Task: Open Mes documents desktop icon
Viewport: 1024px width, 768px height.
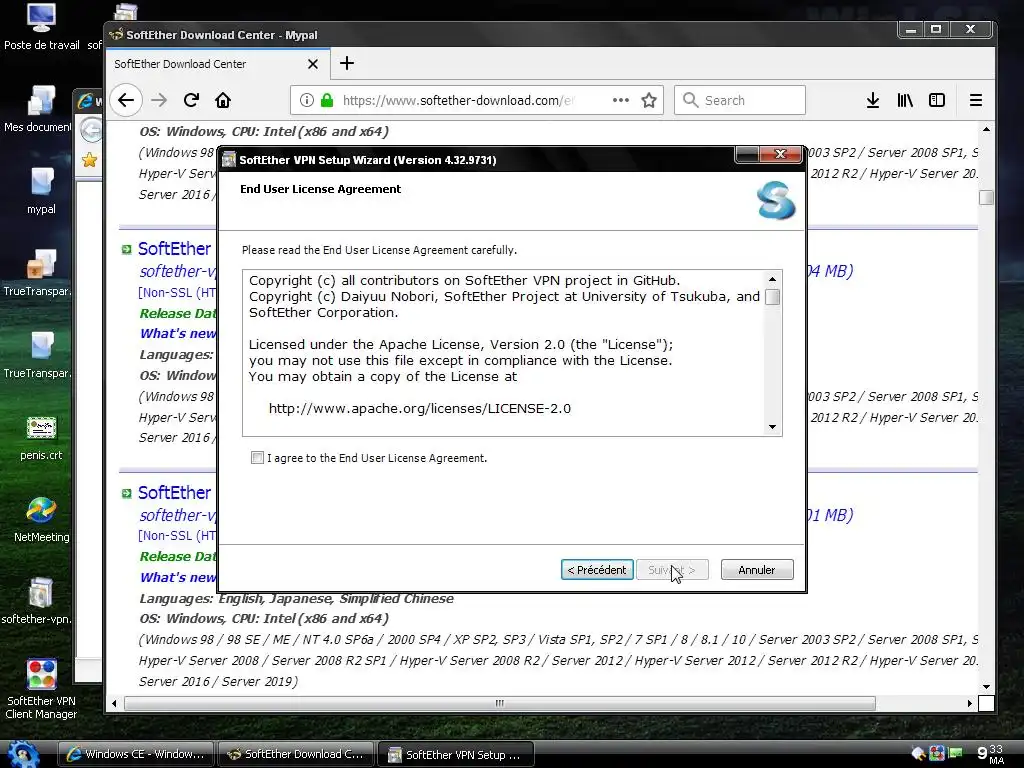Action: (39, 109)
